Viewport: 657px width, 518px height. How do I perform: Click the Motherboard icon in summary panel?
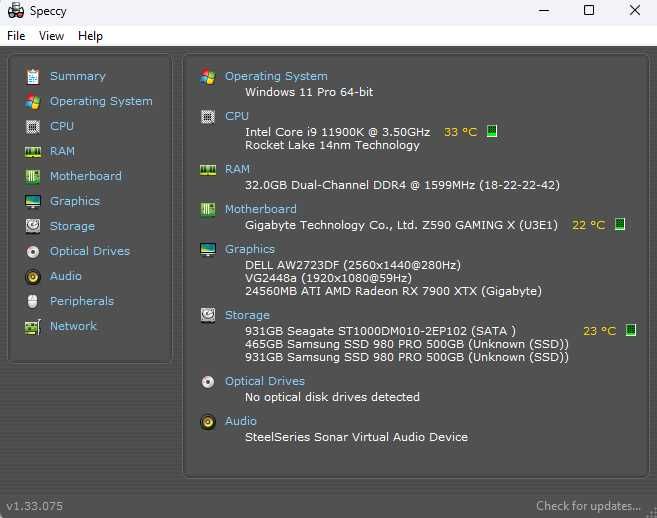(x=208, y=209)
